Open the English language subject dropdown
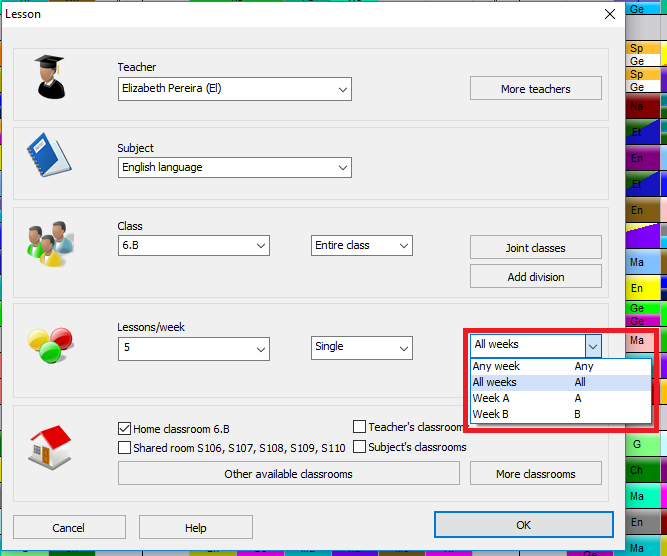667x556 pixels. (x=342, y=168)
